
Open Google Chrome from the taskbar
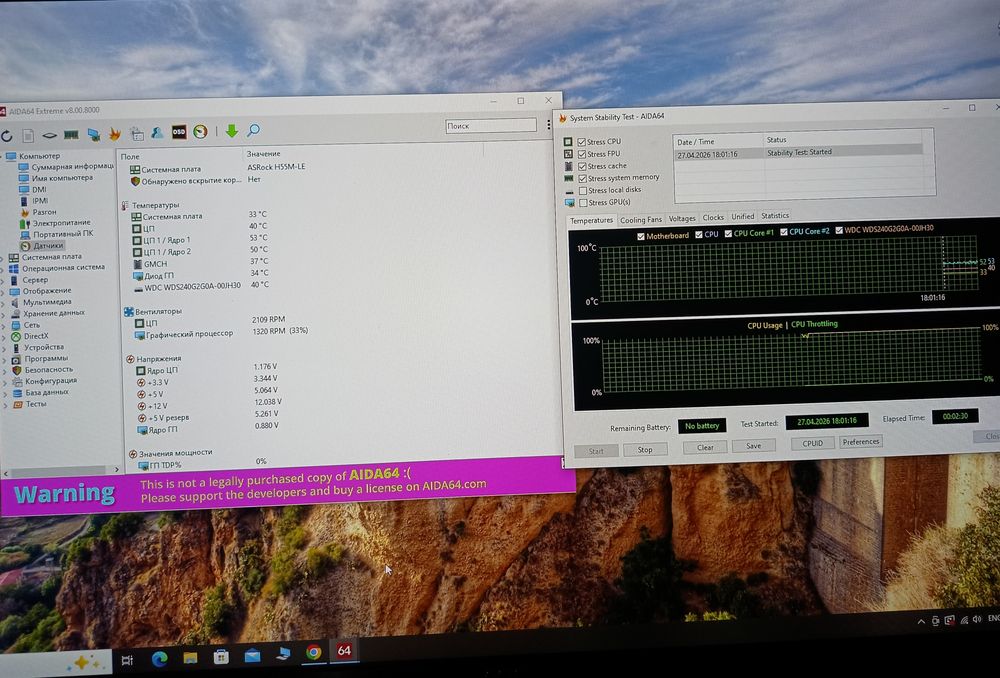pos(313,652)
